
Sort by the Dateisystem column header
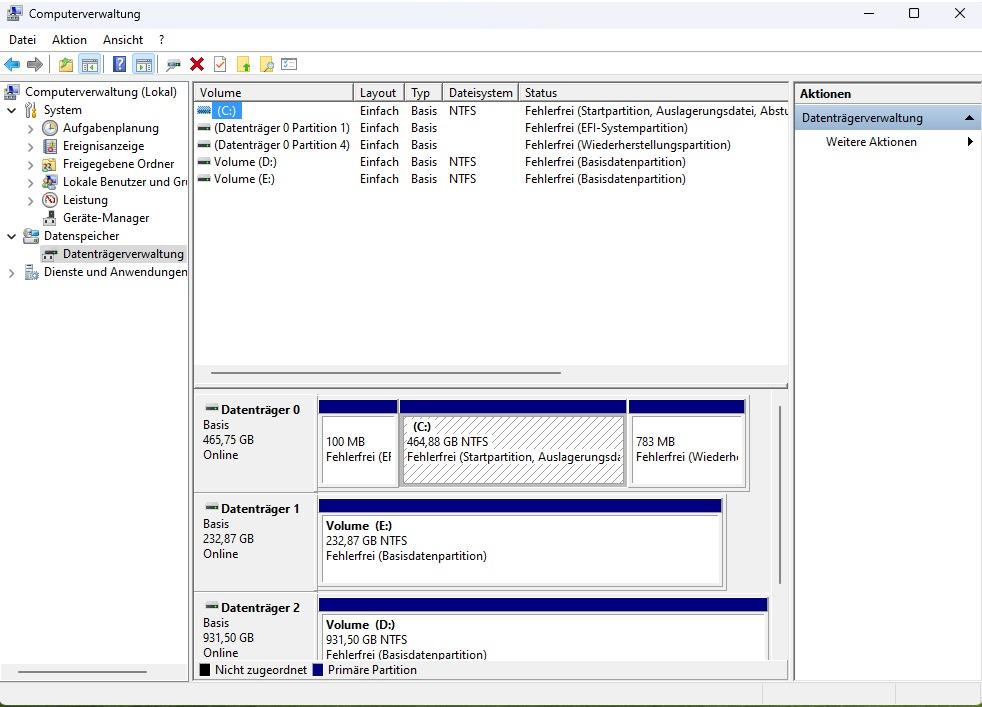tap(480, 93)
